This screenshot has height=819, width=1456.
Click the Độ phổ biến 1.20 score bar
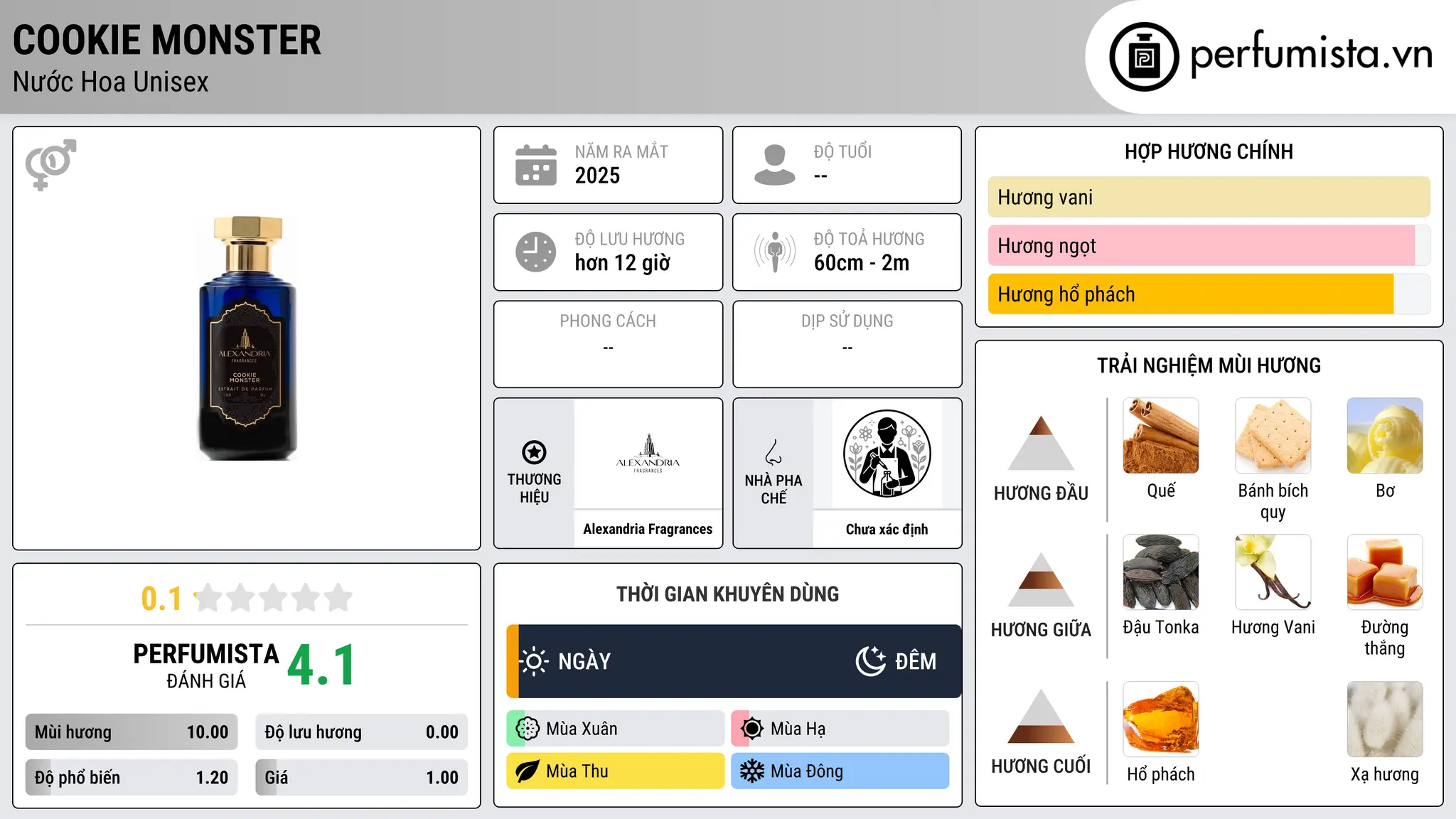(132, 777)
